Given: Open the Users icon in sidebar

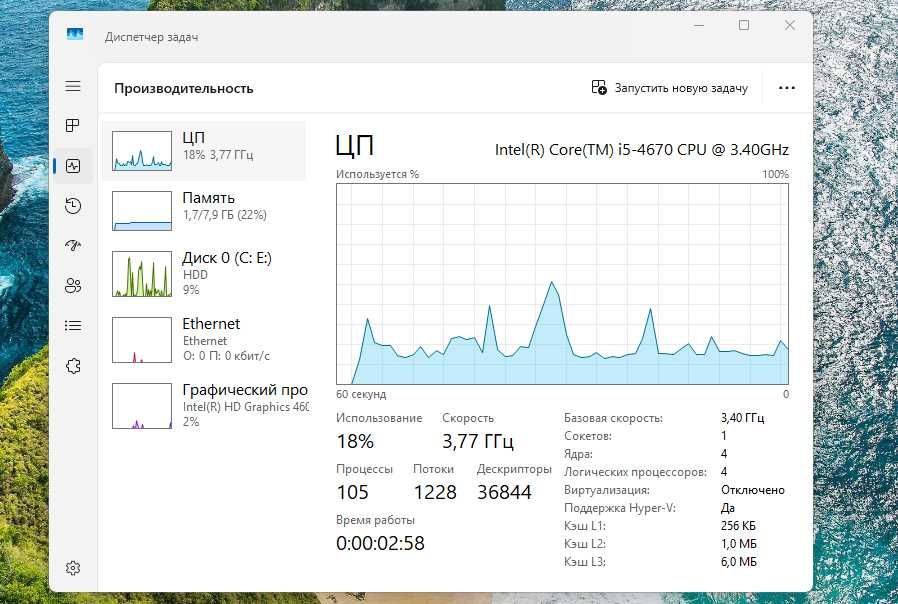Looking at the screenshot, I should (x=73, y=286).
